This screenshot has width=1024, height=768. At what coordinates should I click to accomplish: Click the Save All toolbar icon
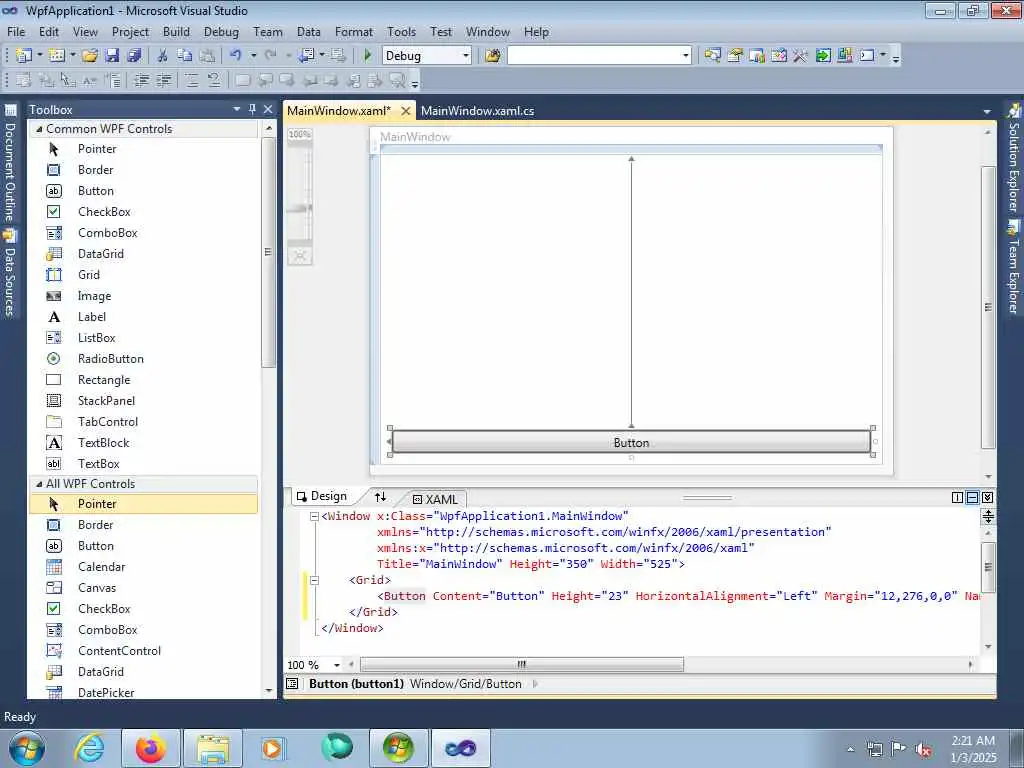(135, 56)
